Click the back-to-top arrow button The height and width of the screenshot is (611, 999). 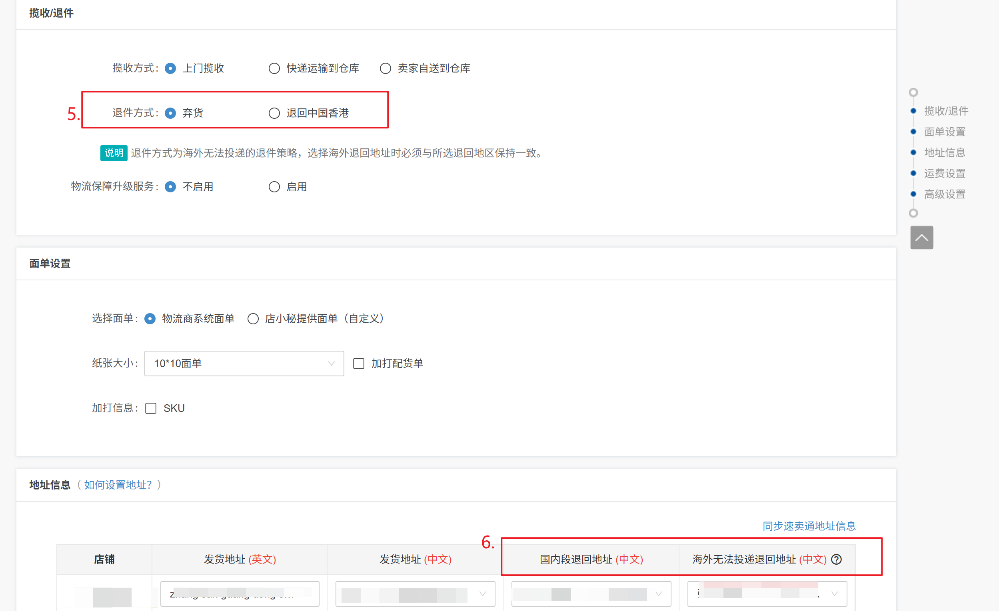[921, 238]
